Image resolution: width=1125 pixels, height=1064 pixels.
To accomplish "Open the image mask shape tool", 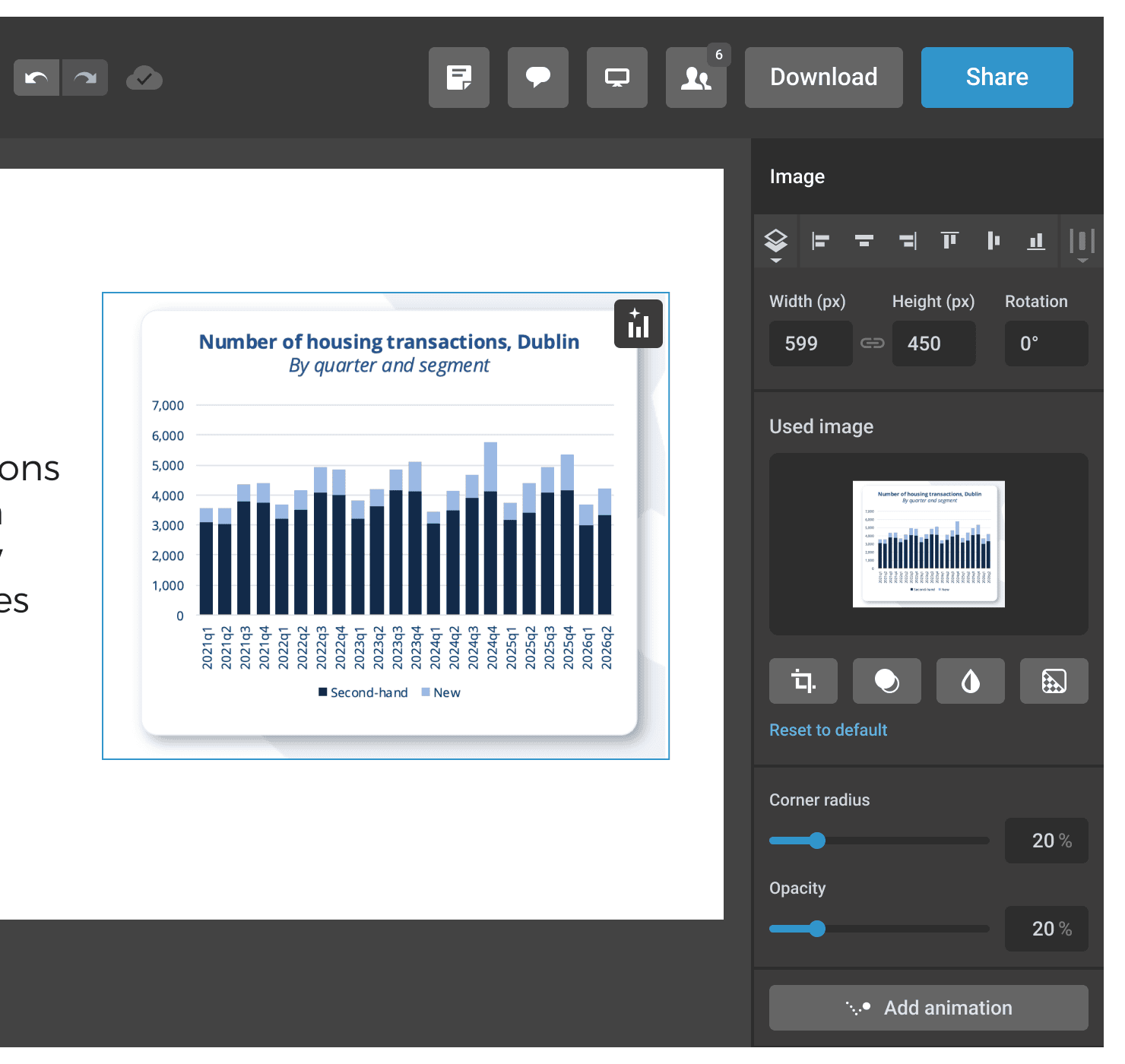I will pos(887,681).
